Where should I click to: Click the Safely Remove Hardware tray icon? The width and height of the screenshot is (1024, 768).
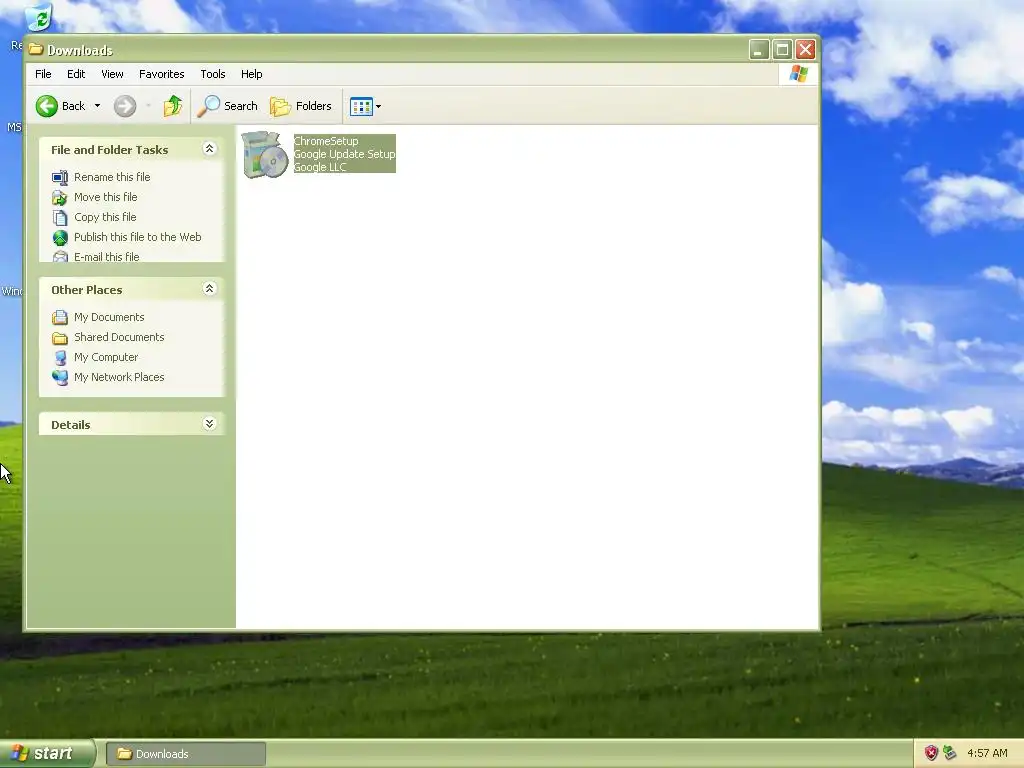[950, 753]
